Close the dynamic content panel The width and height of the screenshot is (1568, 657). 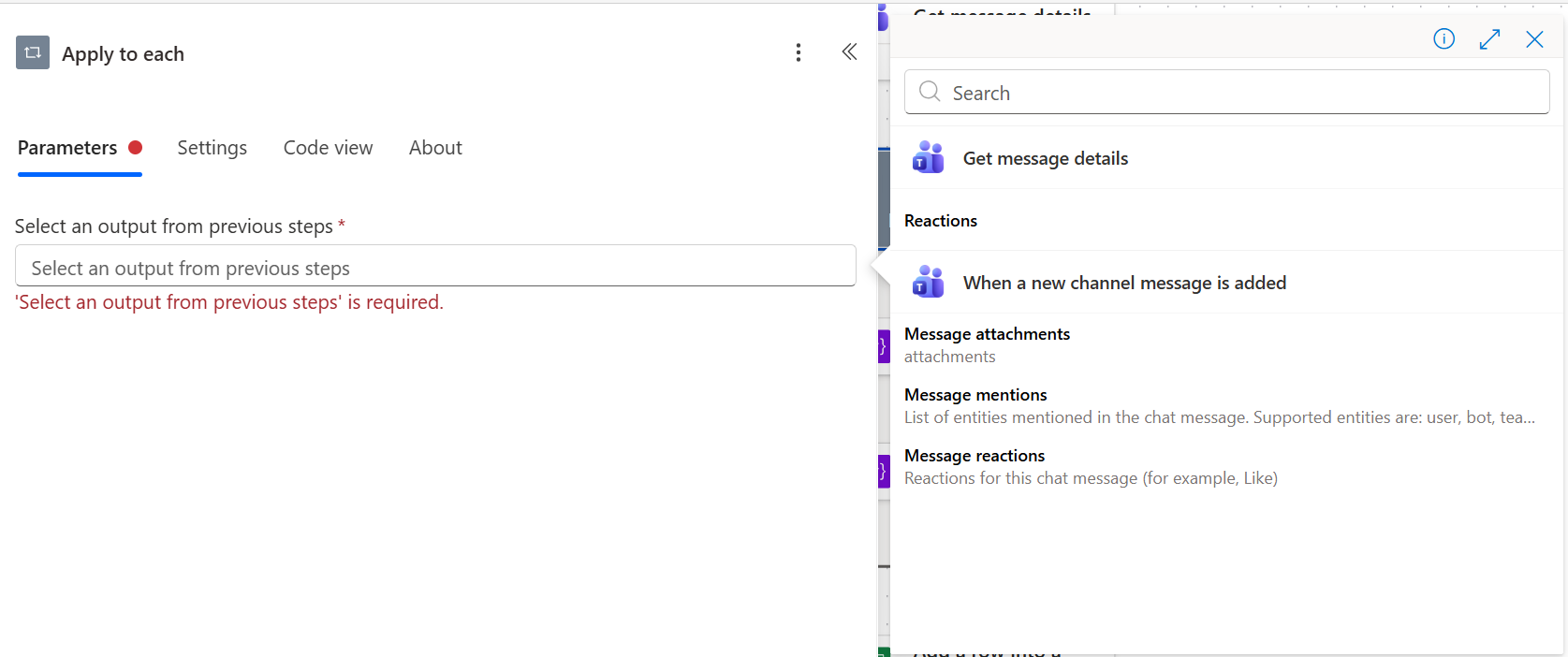pos(1534,38)
